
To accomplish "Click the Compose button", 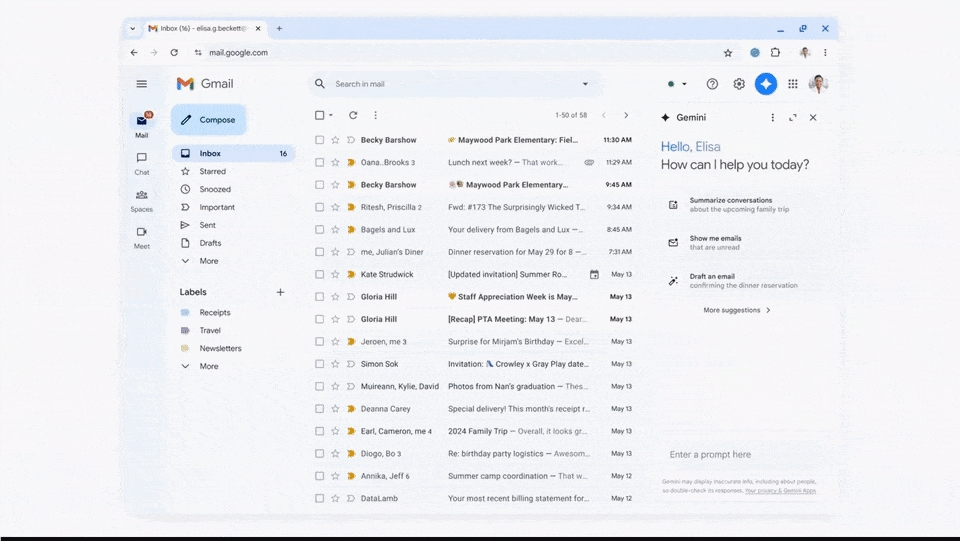I will pyautogui.click(x=209, y=120).
